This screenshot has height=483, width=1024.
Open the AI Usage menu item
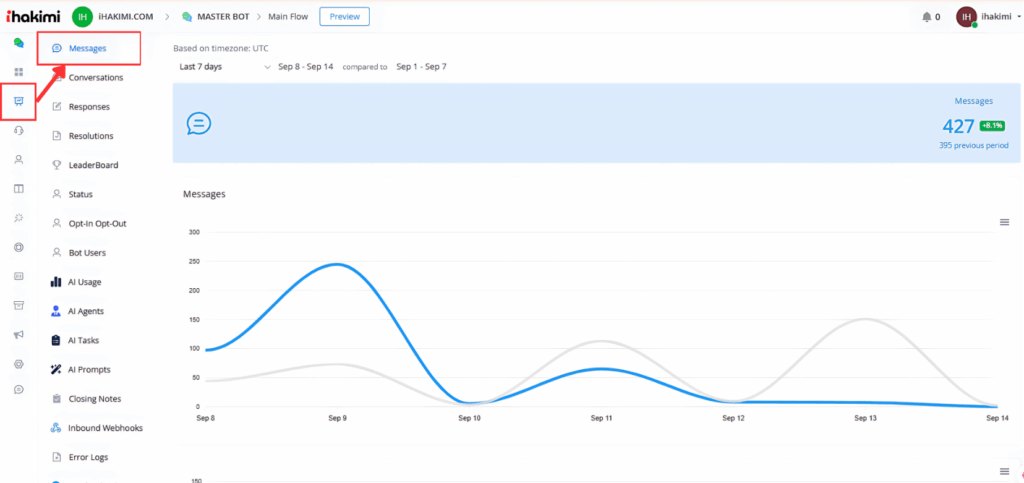pyautogui.click(x=84, y=282)
